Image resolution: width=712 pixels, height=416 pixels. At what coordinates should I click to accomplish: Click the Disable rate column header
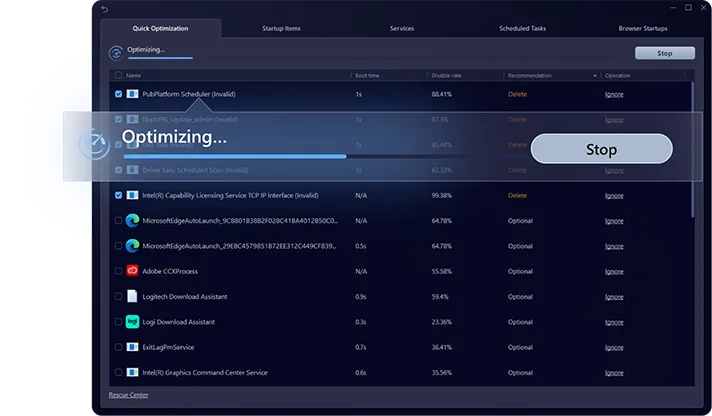point(446,75)
